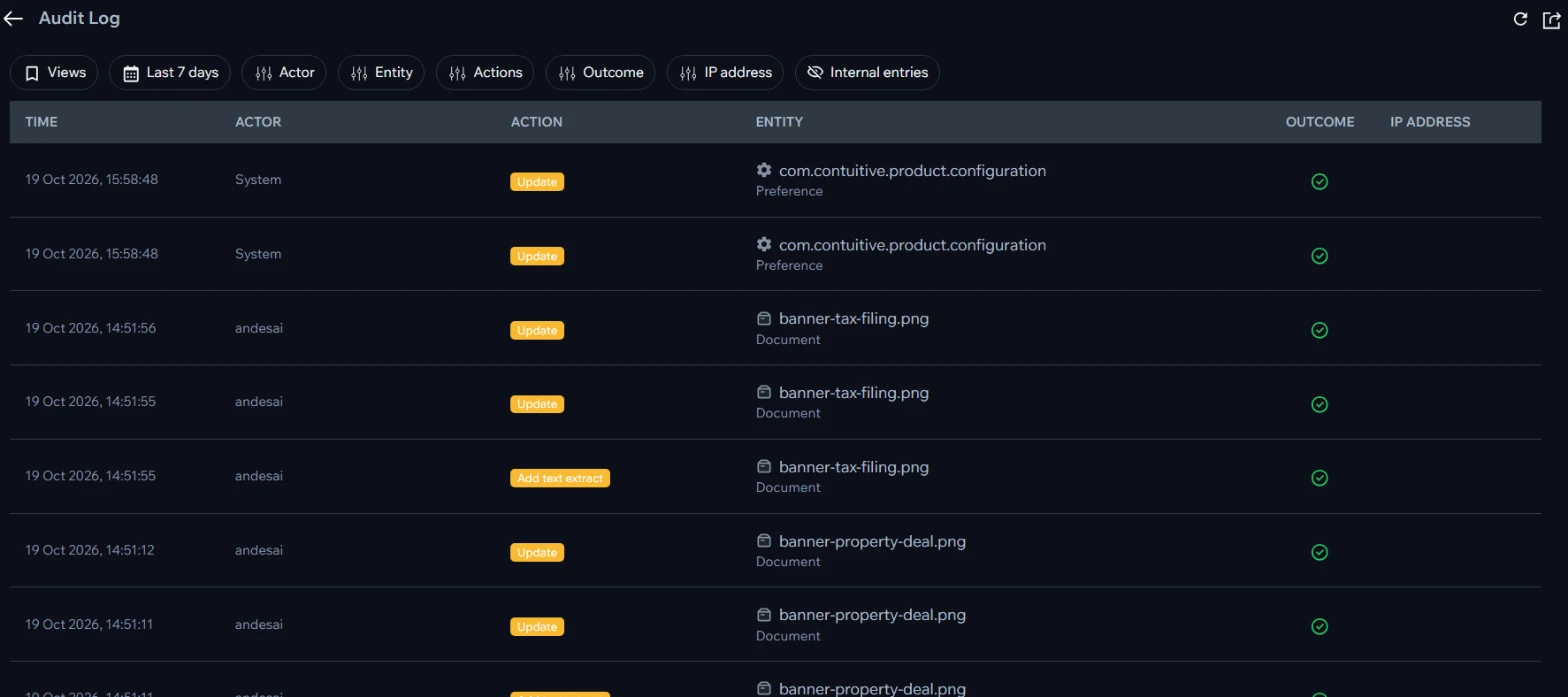
Task: Click document icon in the 14:51:56 row
Action: coord(764,318)
